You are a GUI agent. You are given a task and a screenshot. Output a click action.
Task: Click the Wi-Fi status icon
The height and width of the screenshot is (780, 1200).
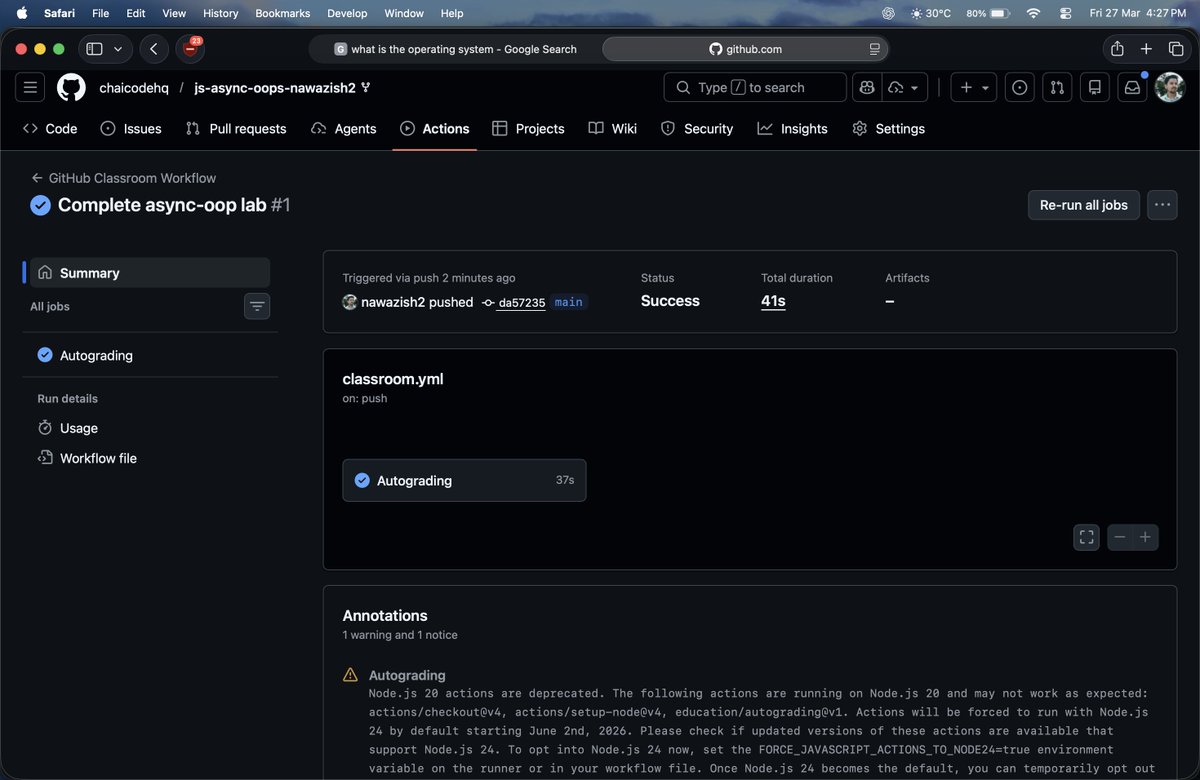pyautogui.click(x=1033, y=13)
